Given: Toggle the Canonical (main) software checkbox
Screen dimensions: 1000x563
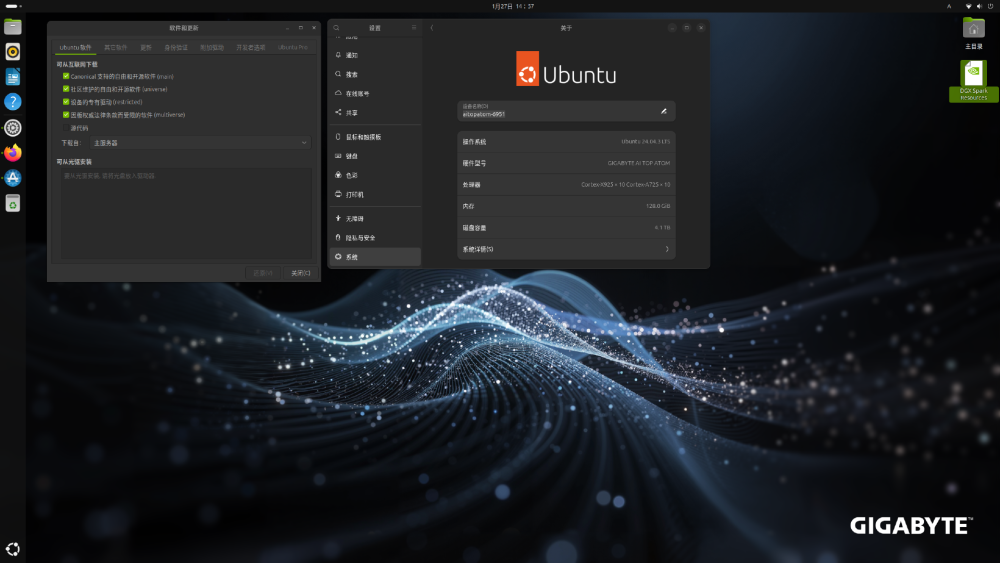Looking at the screenshot, I should (66, 77).
